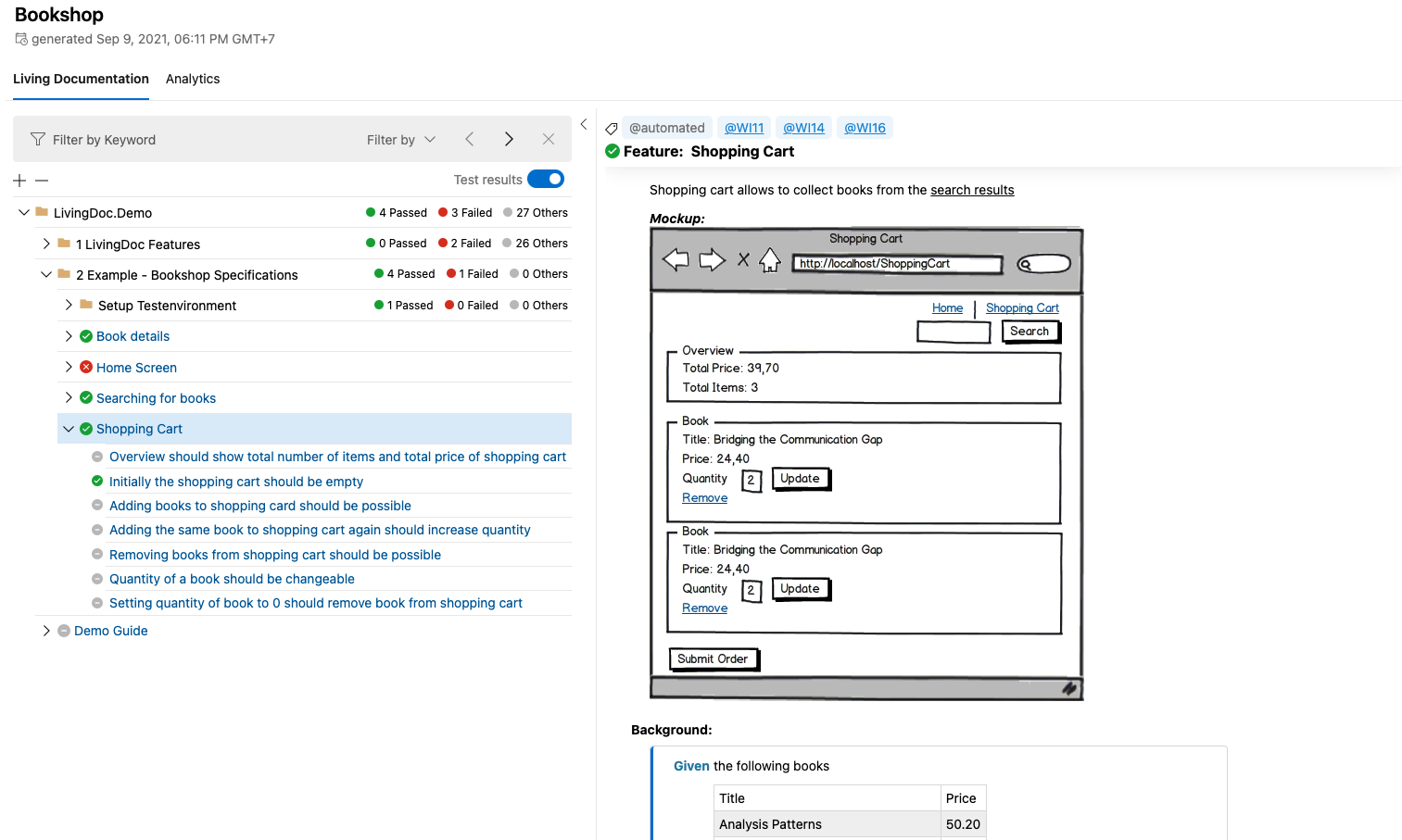Screen dimensions: 1402x840
Task: Collapse all tree nodes with minus icon
Action: click(42, 181)
